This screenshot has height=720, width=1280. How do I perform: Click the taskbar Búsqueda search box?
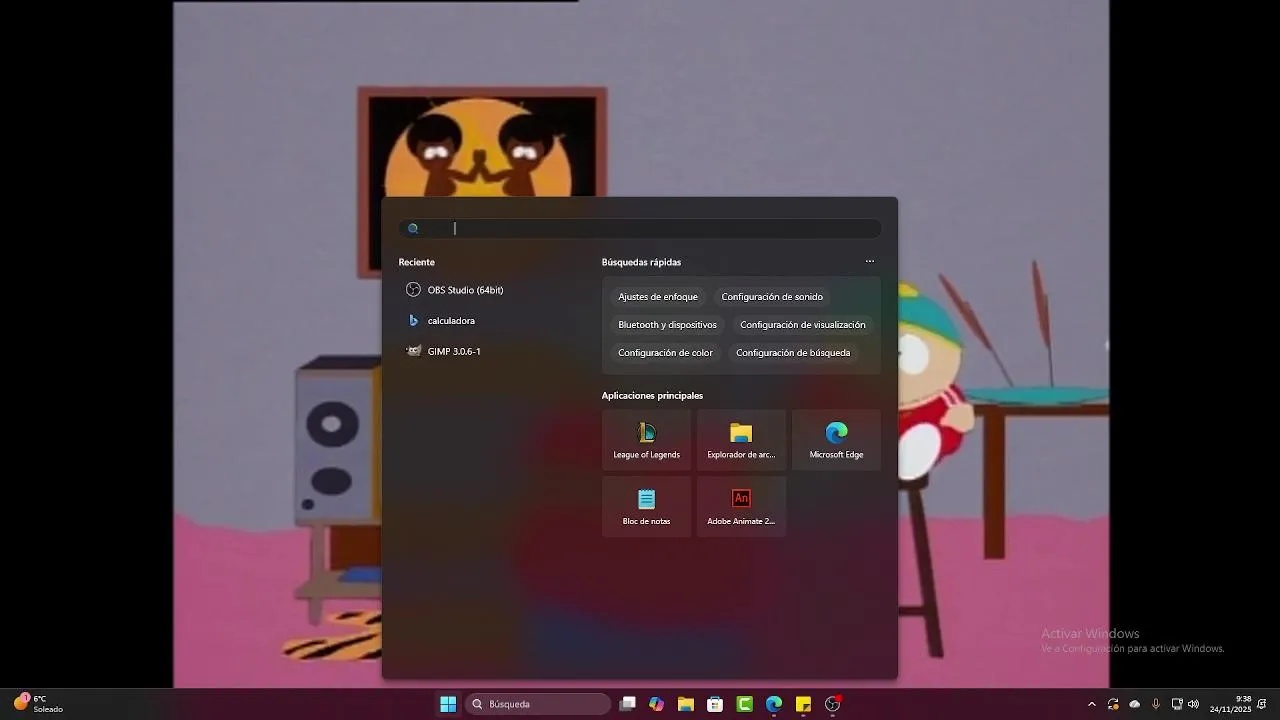(x=538, y=704)
